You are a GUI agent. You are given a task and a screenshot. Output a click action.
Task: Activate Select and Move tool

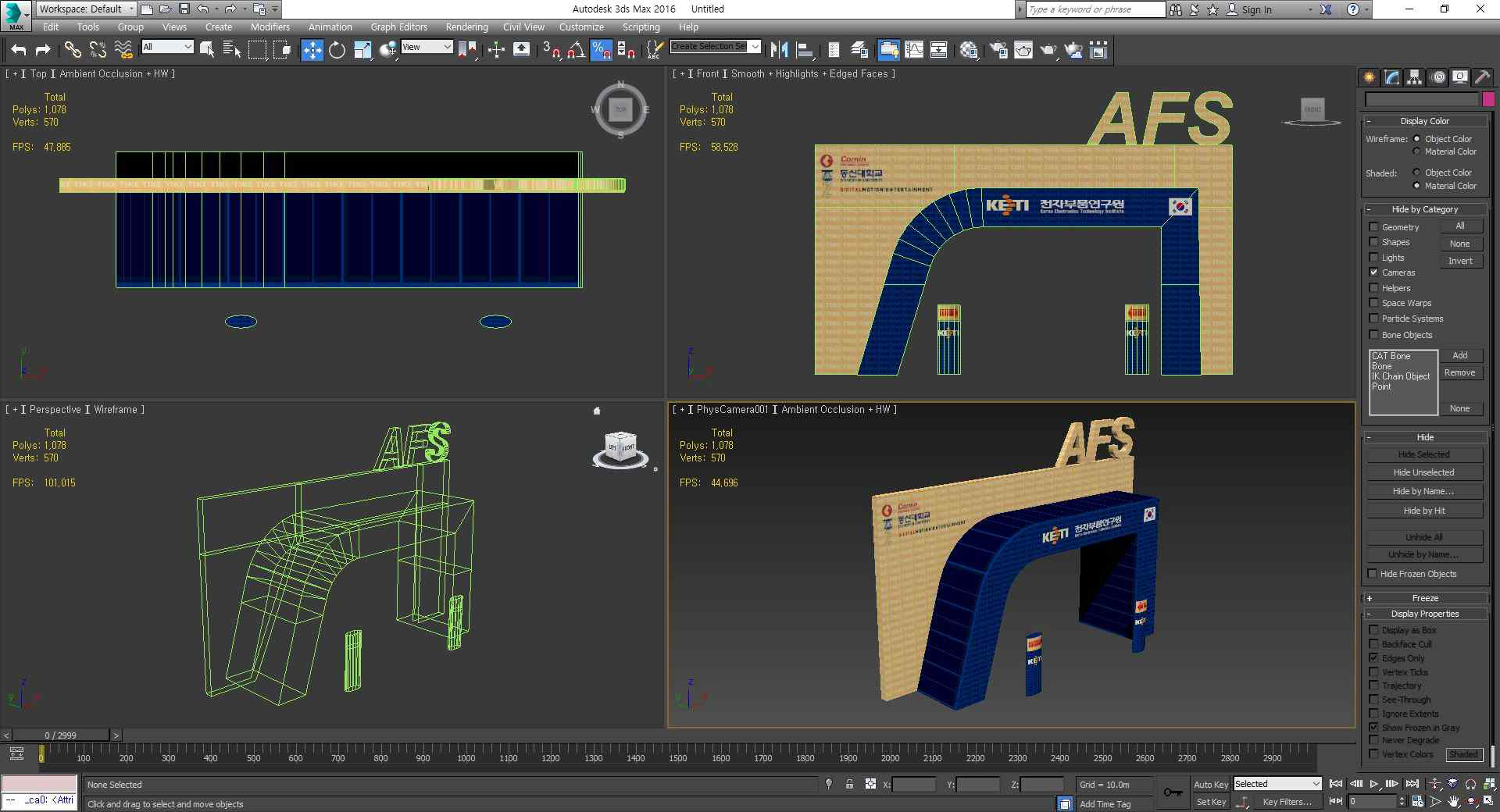[x=312, y=50]
